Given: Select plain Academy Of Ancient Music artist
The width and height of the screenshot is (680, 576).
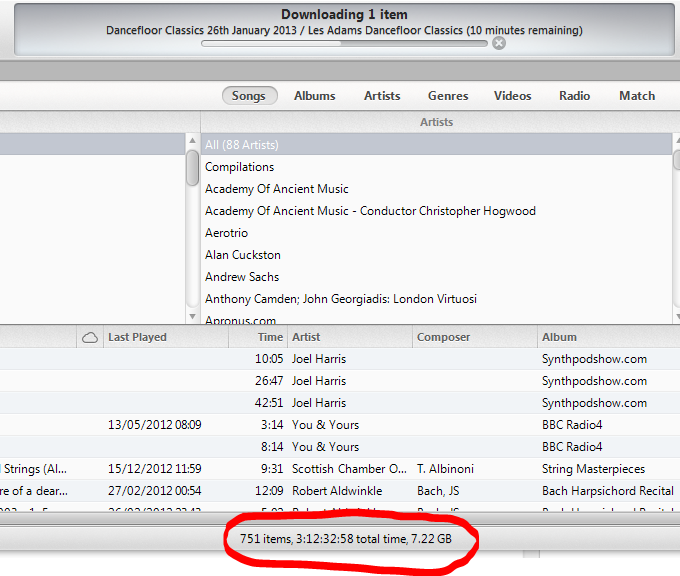Looking at the screenshot, I should (436, 189).
